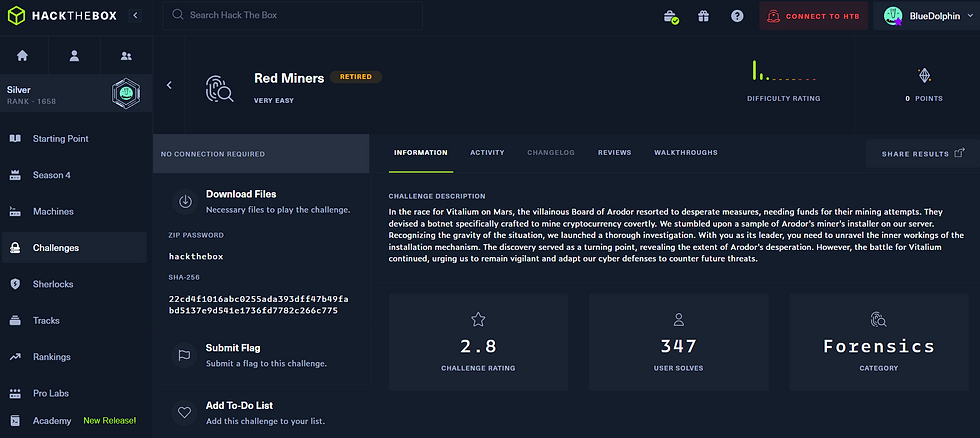The image size is (980, 438).
Task: Click the New Release! label
Action: click(109, 421)
